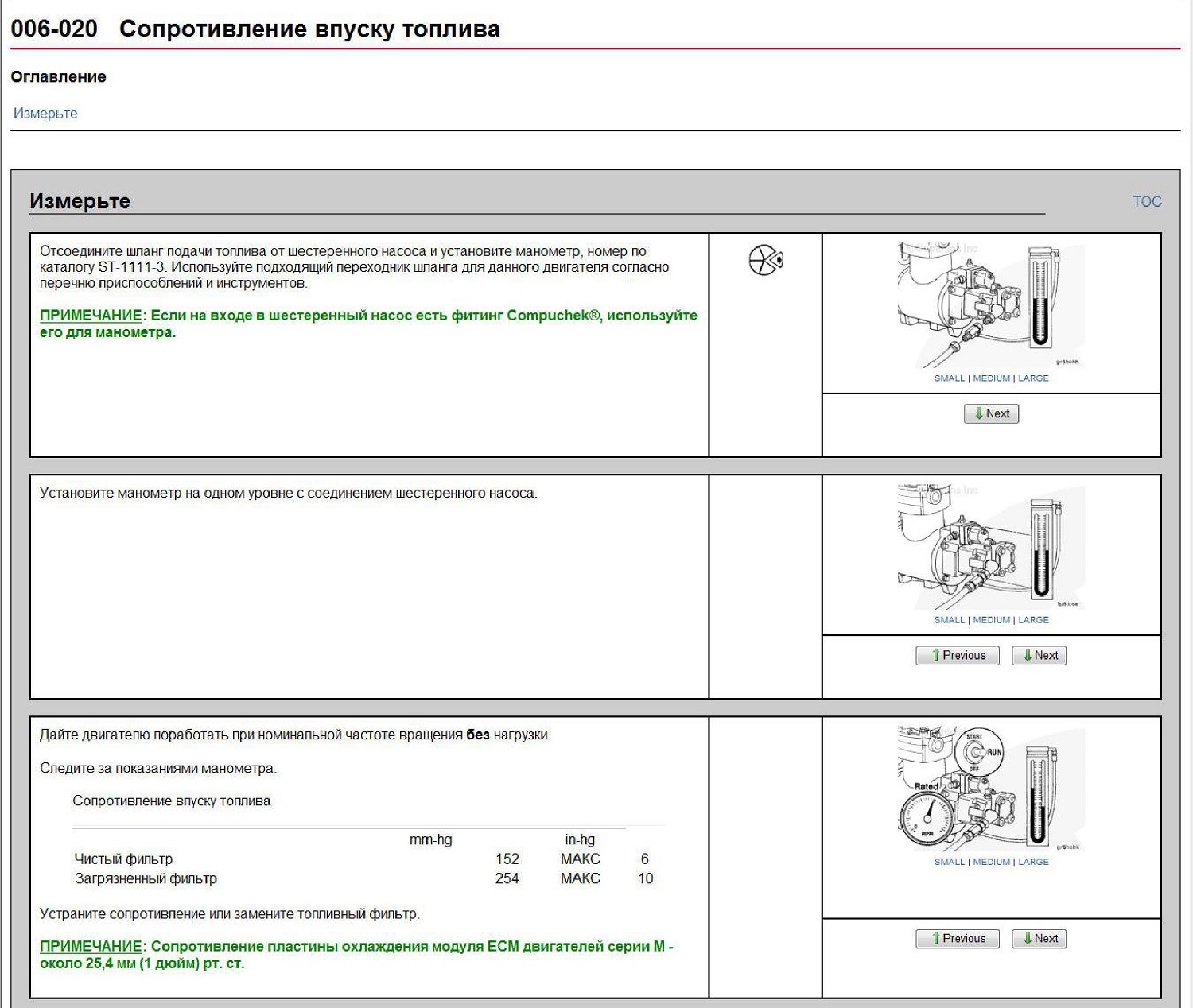Select SMALL size for the third step image

949,862
